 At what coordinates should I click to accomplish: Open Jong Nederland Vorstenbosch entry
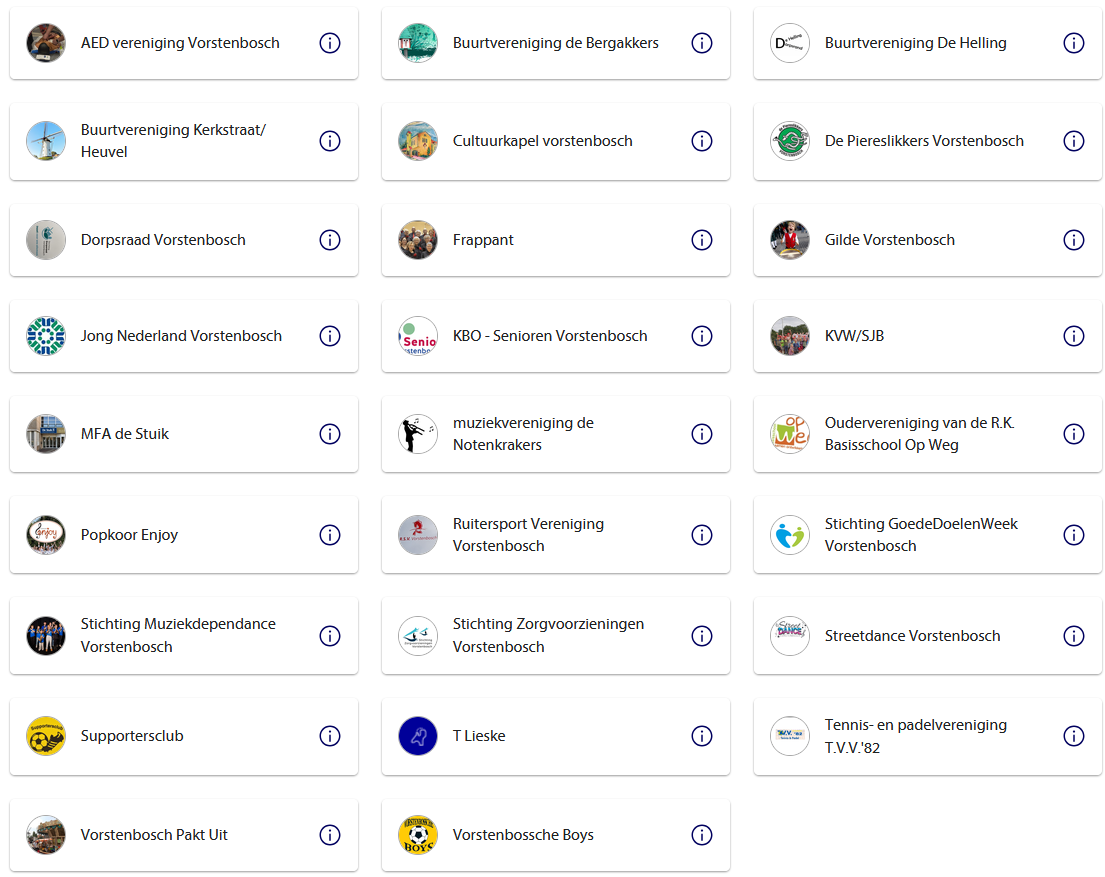pyautogui.click(x=184, y=336)
